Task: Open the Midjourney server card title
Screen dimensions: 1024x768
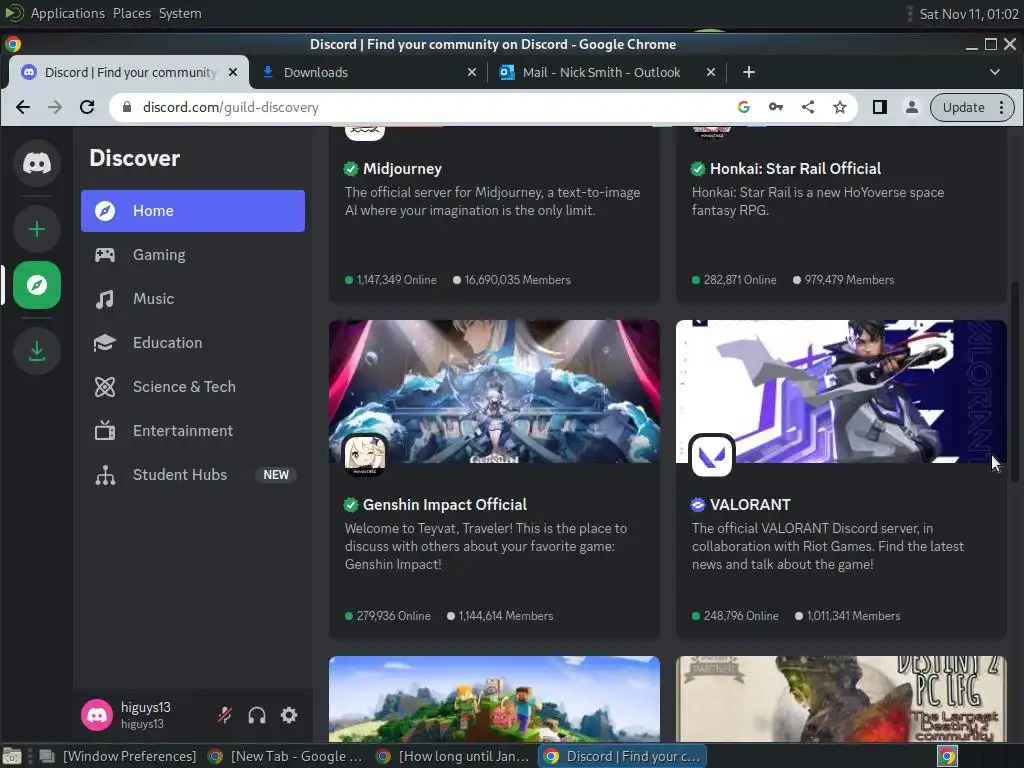Action: point(402,168)
